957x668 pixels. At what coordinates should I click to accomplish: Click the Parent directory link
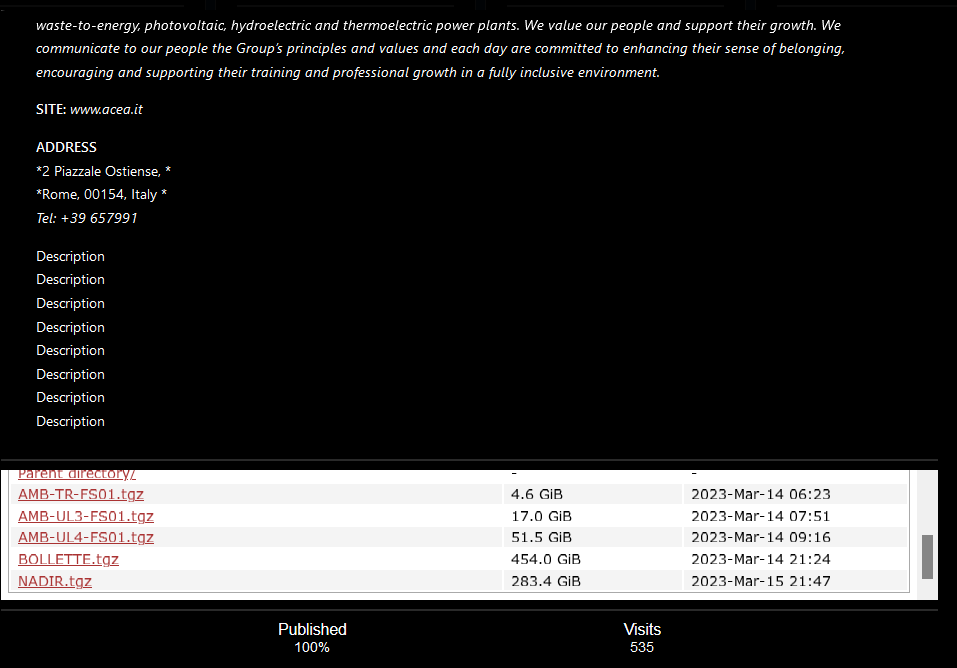tap(77, 474)
